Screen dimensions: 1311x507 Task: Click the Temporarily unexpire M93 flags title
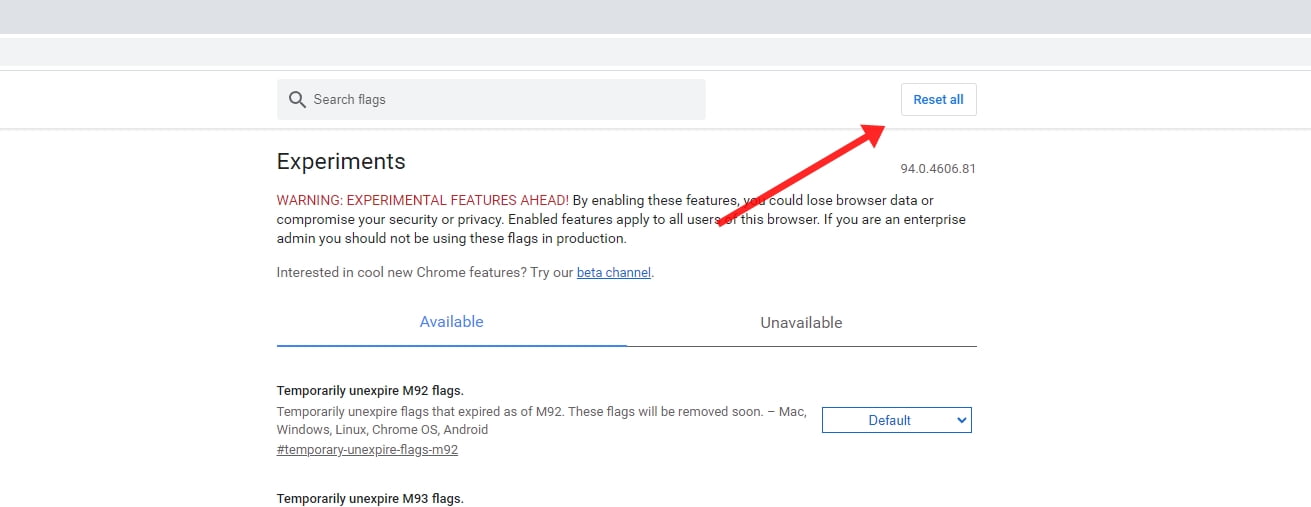coord(370,498)
